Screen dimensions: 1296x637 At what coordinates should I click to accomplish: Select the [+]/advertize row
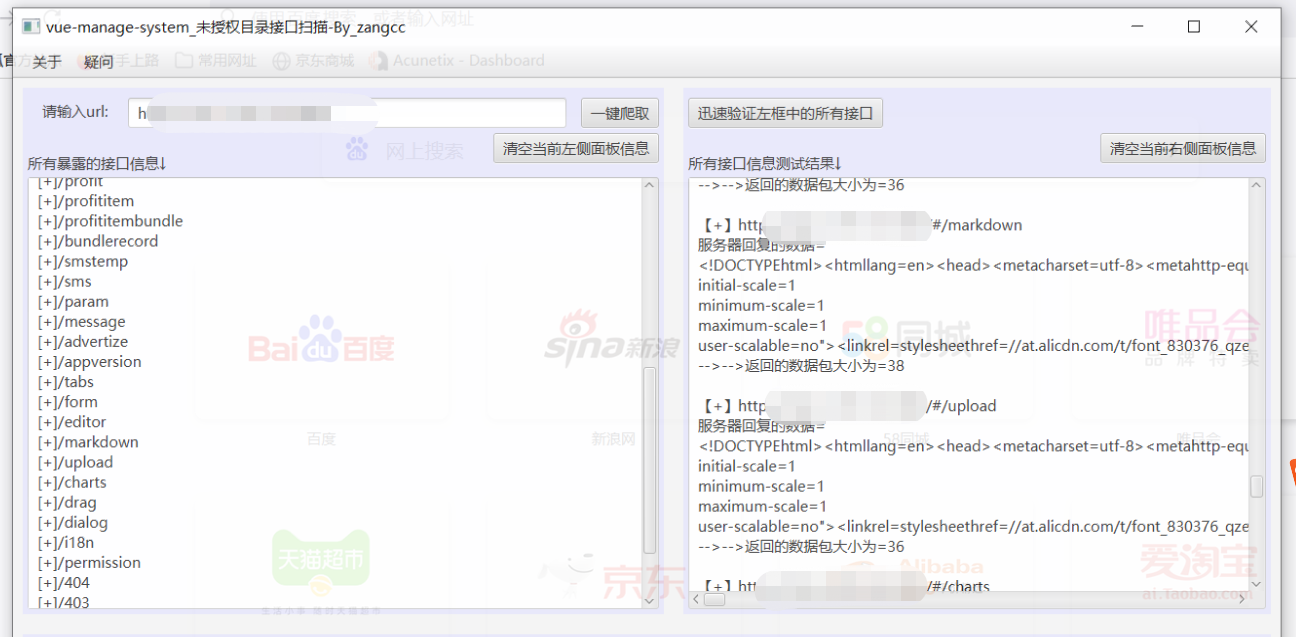(83, 342)
